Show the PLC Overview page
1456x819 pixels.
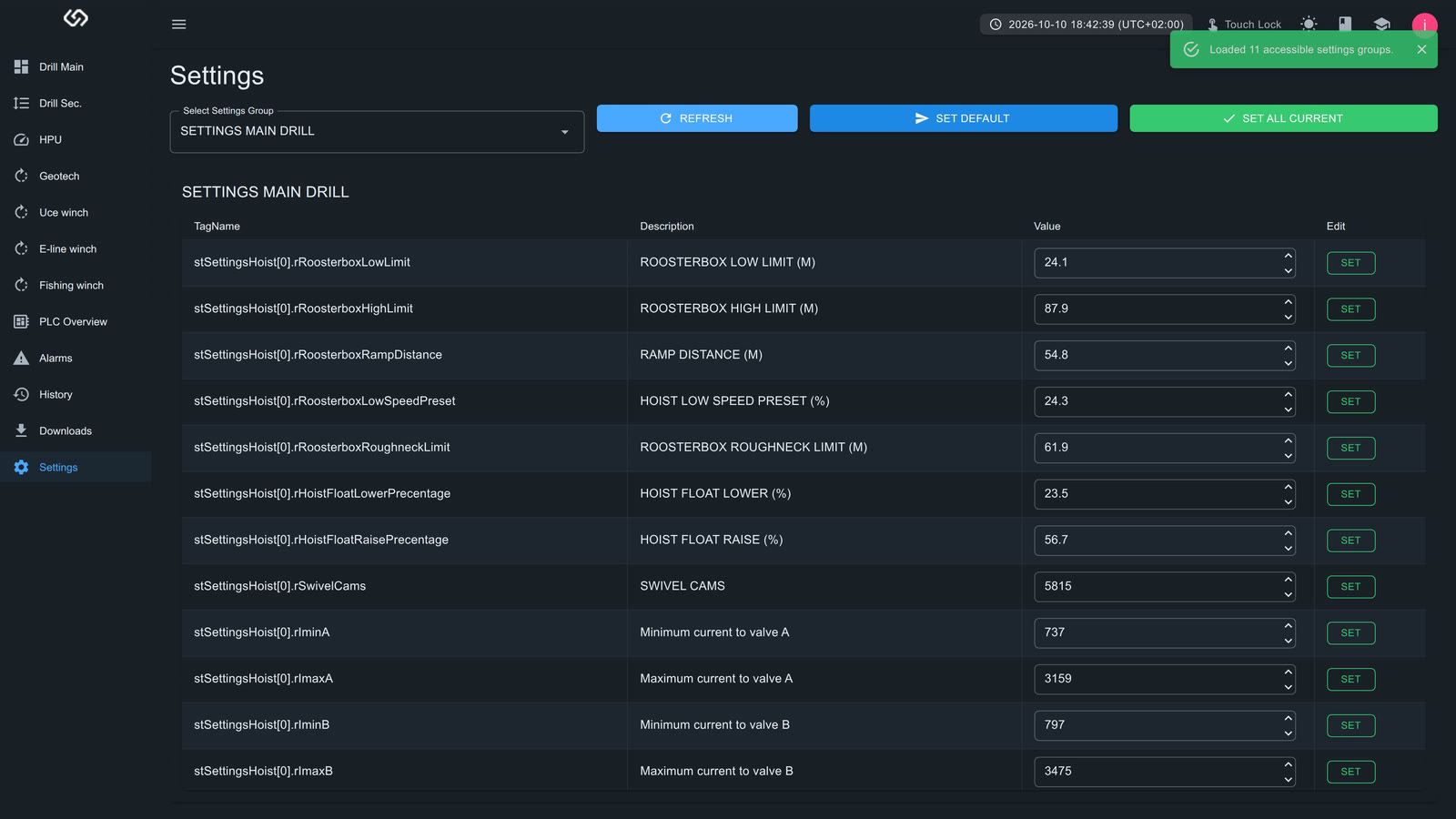tap(76, 322)
